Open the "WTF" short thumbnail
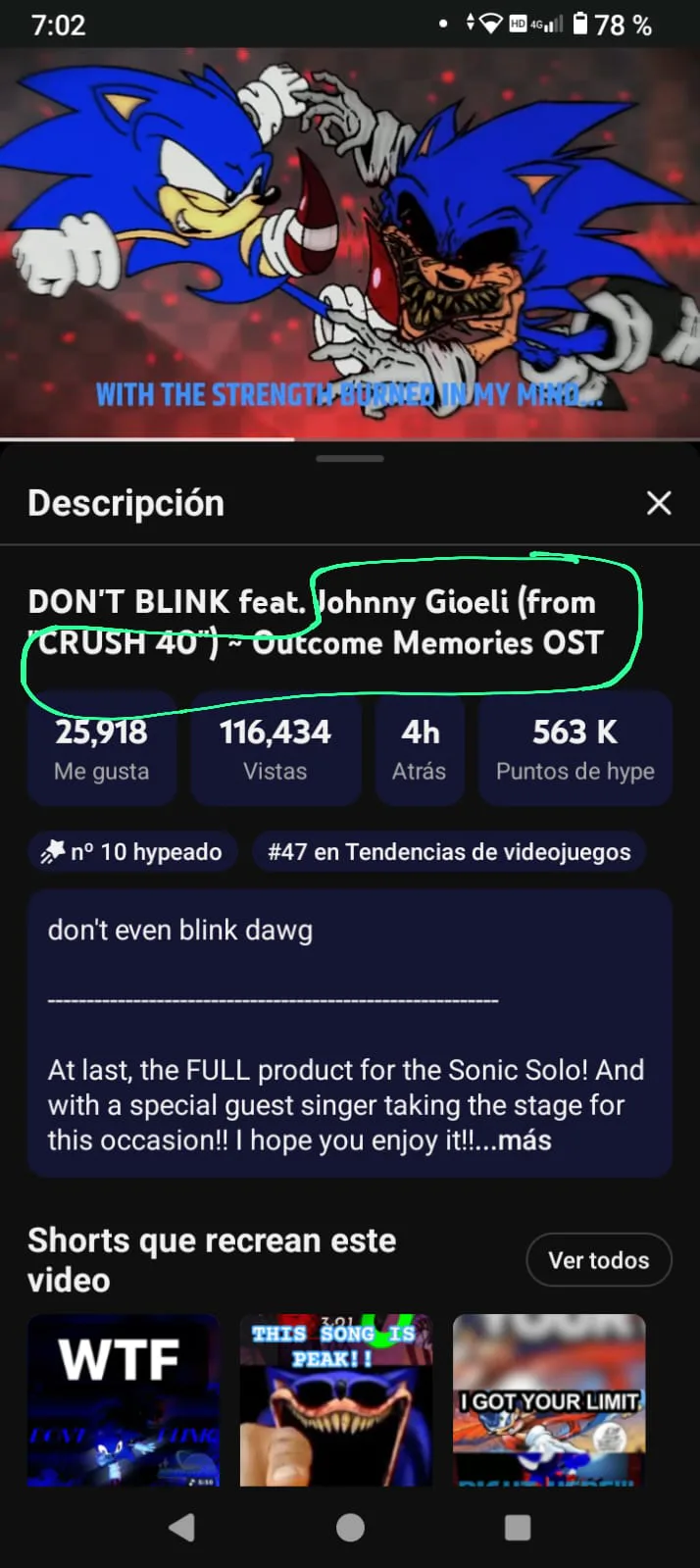700x1568 pixels. 124,1399
